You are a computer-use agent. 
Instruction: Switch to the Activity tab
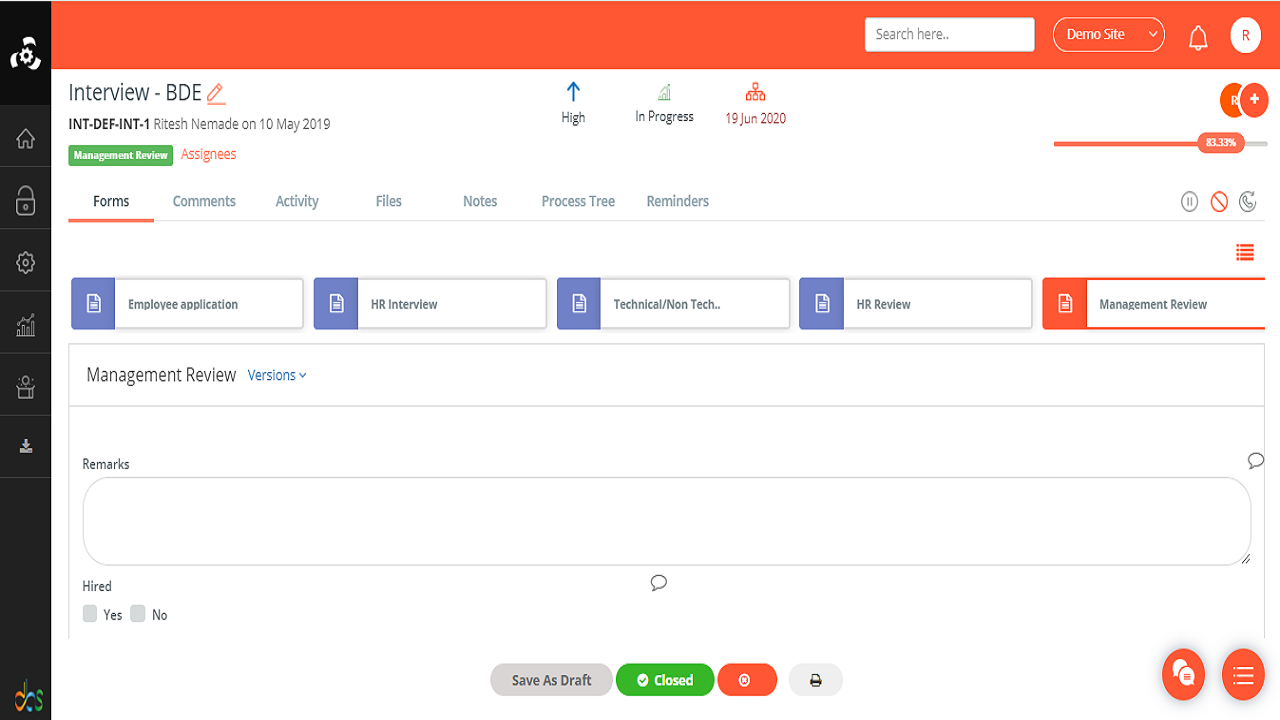[297, 201]
